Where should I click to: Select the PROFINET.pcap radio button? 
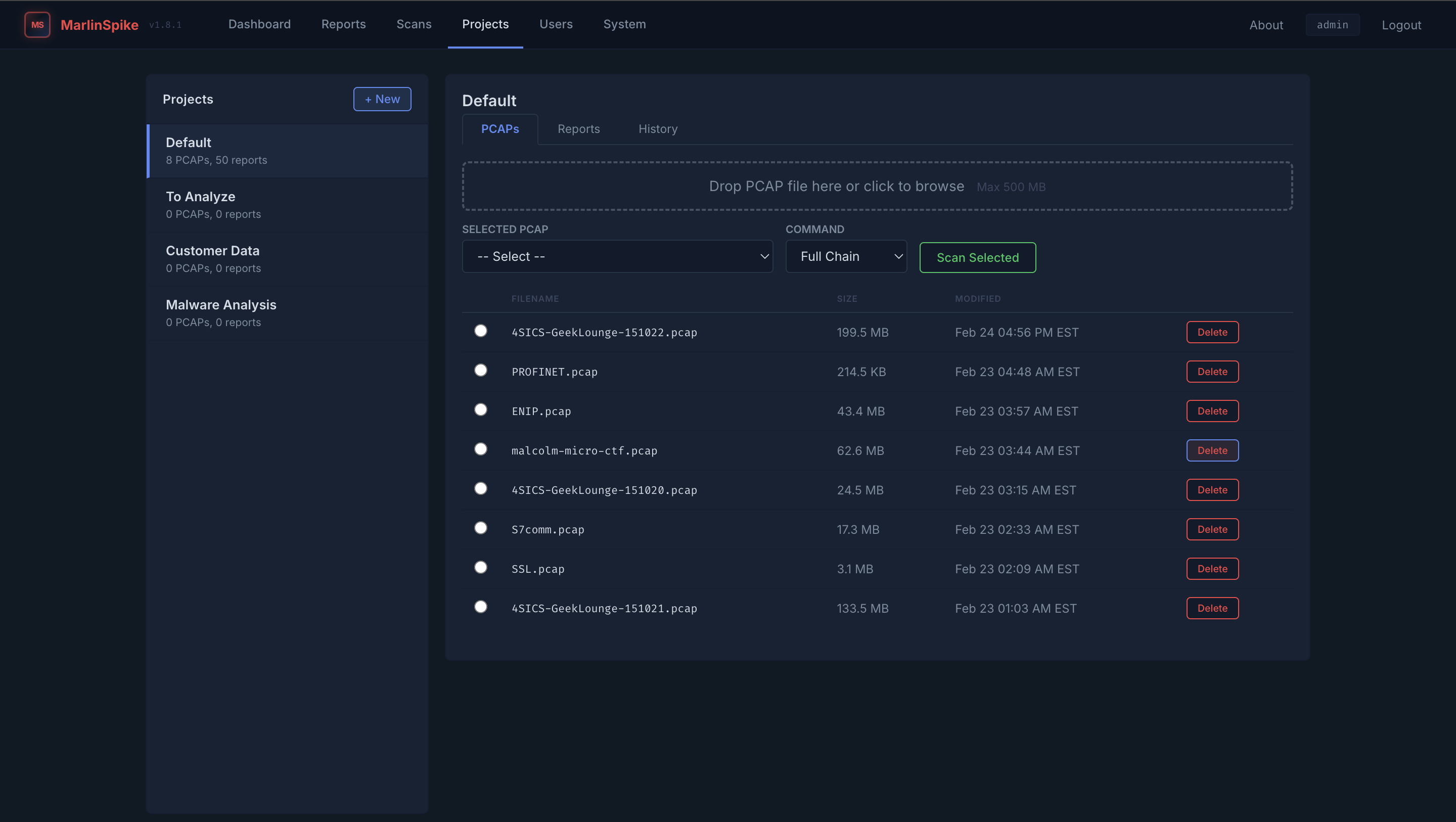pyautogui.click(x=481, y=370)
